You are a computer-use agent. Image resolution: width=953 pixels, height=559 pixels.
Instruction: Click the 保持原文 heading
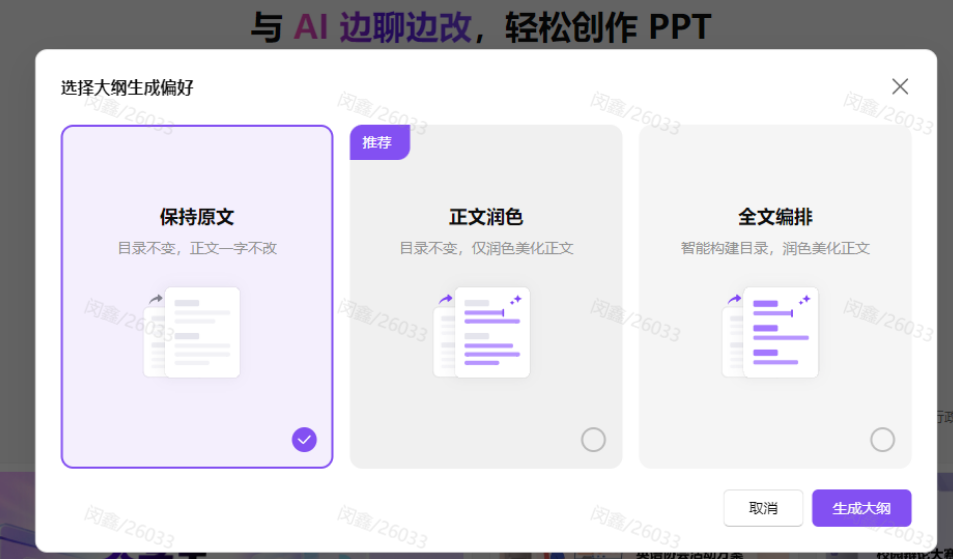197,217
